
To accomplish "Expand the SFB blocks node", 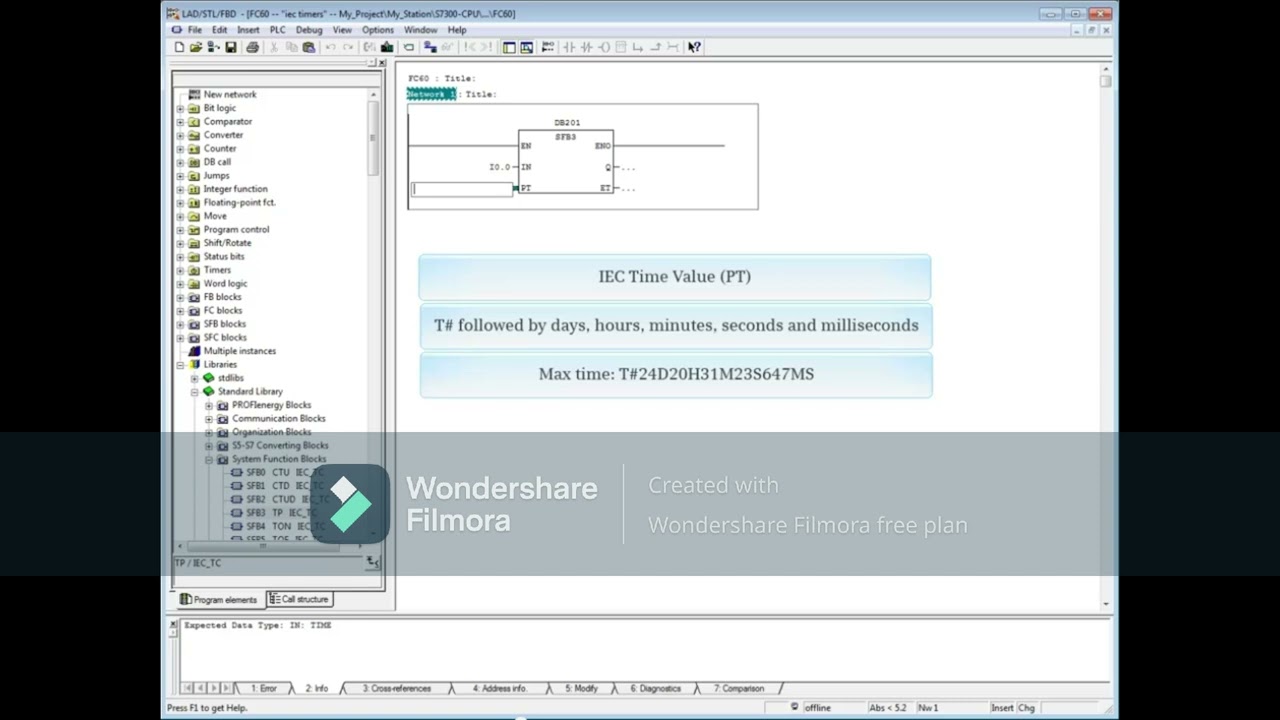I will click(180, 324).
